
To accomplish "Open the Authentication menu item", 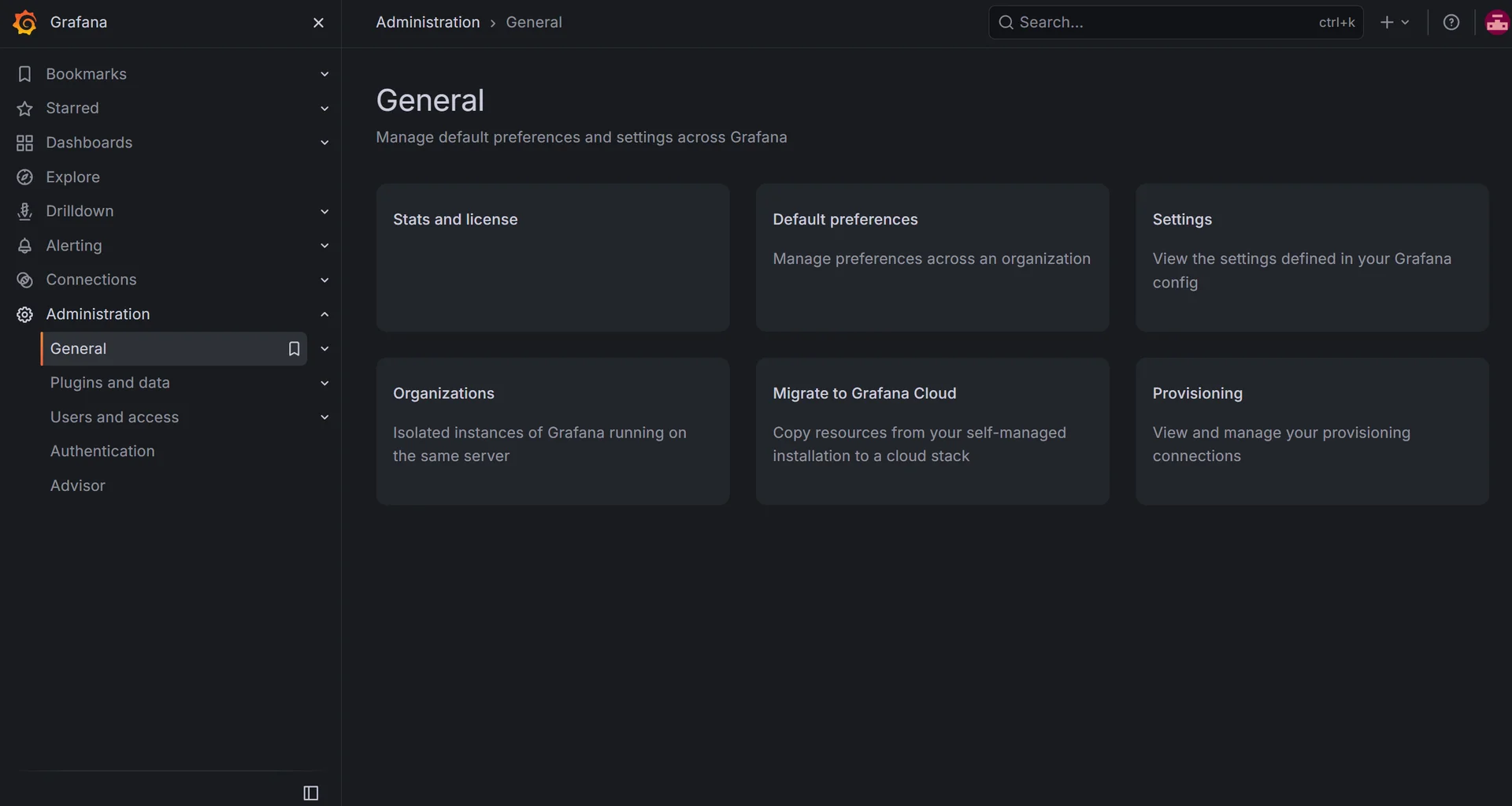I will click(x=102, y=451).
